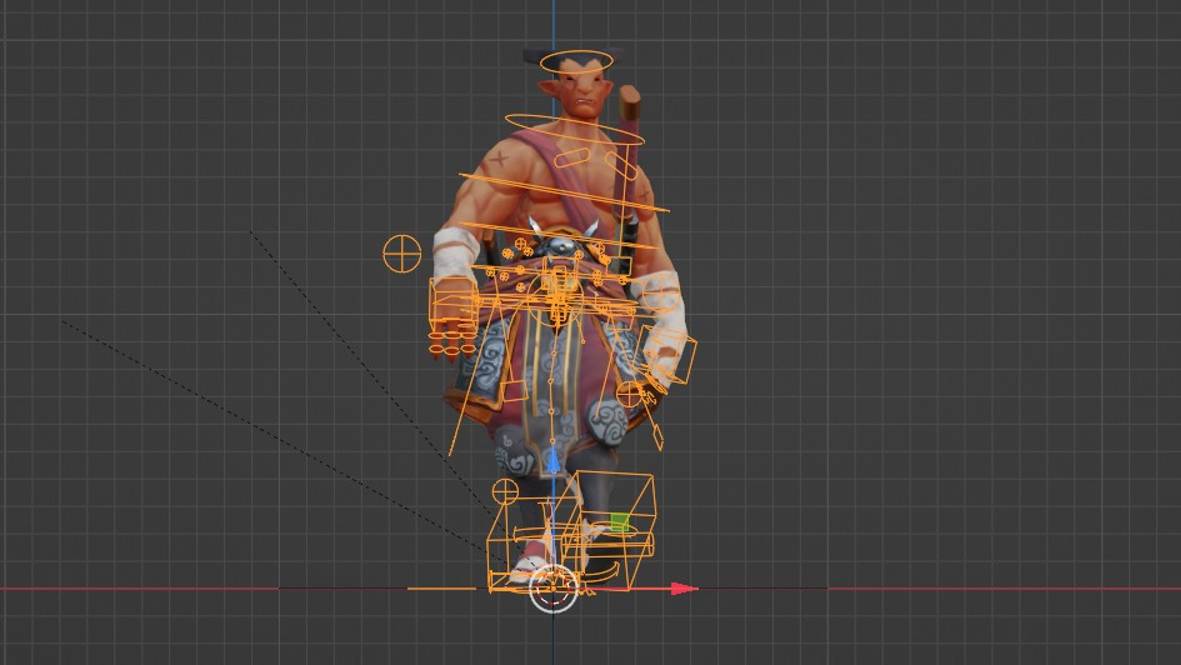Click the circle-cross target left of the arm
The image size is (1181, 665).
click(x=402, y=254)
